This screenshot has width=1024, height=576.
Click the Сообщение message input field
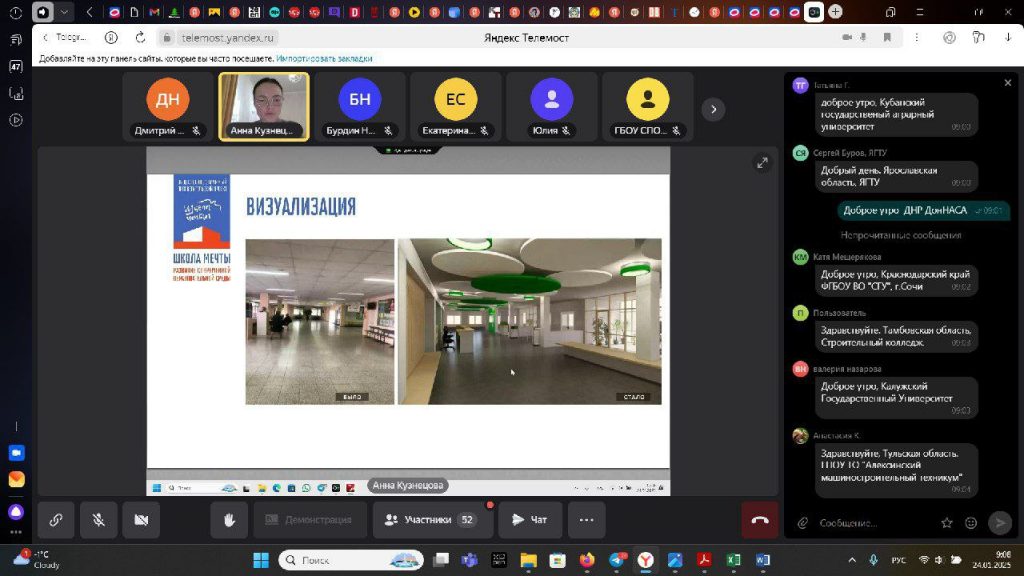[x=870, y=523]
